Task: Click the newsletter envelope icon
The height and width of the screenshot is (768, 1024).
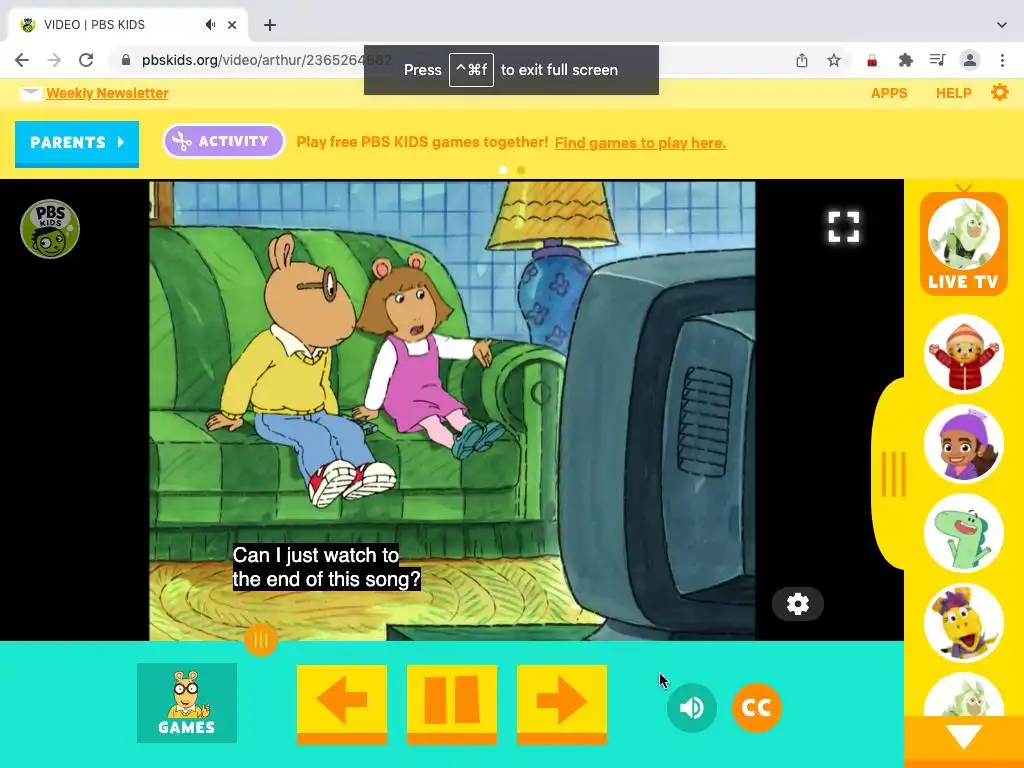Action: (x=30, y=94)
